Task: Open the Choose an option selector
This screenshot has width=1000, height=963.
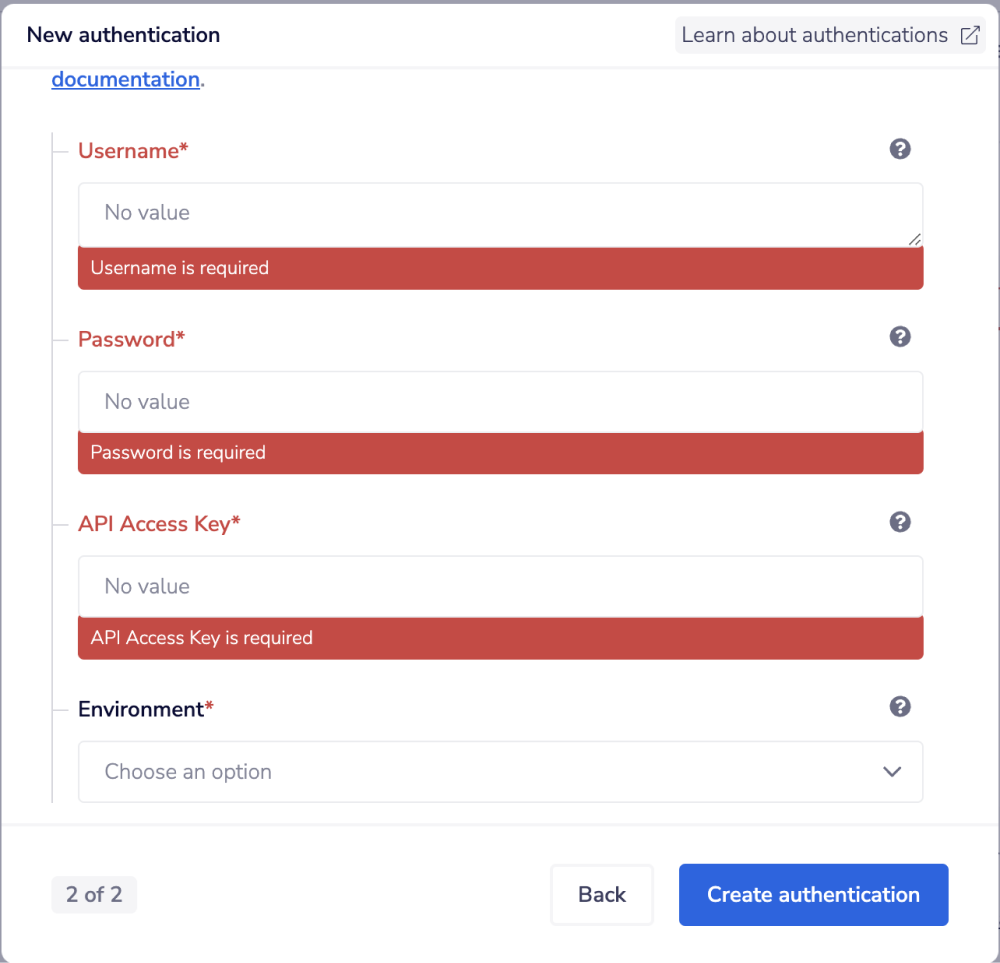Action: point(500,772)
